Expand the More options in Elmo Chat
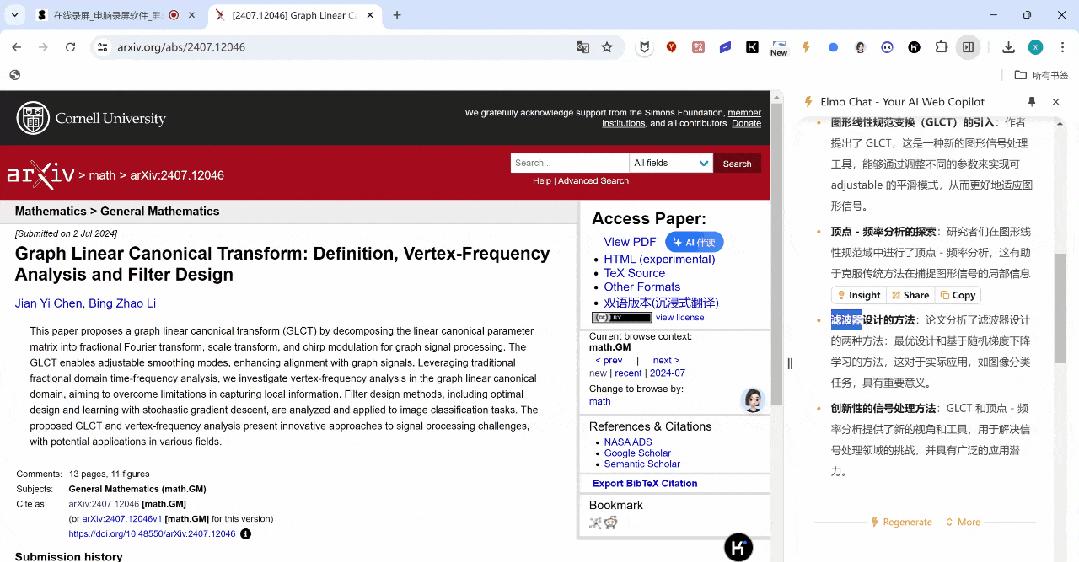1079x562 pixels. coord(962,522)
